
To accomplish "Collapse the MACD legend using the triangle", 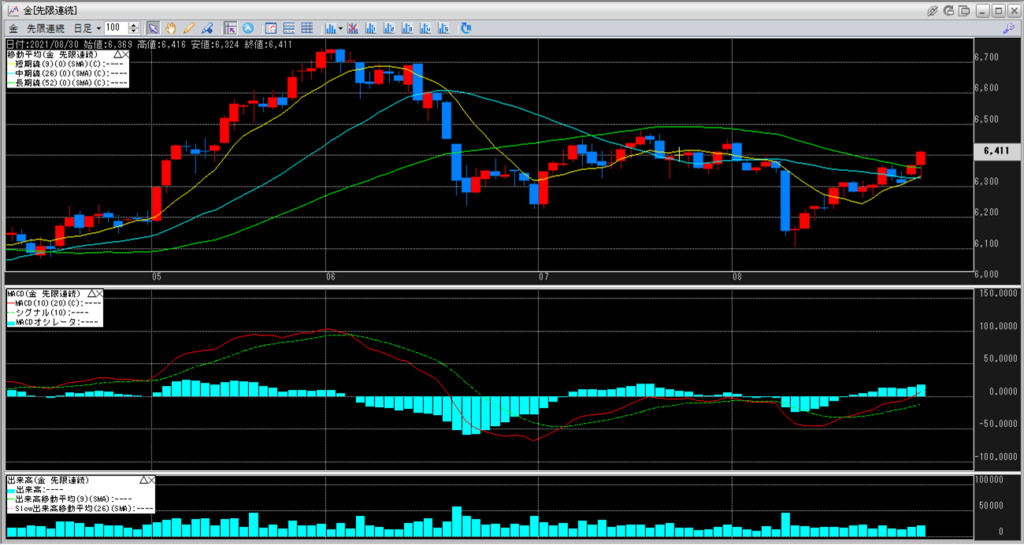I will pos(93,294).
